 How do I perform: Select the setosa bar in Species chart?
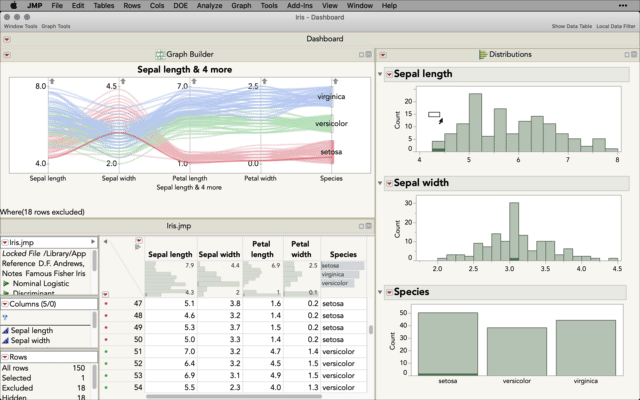448,344
